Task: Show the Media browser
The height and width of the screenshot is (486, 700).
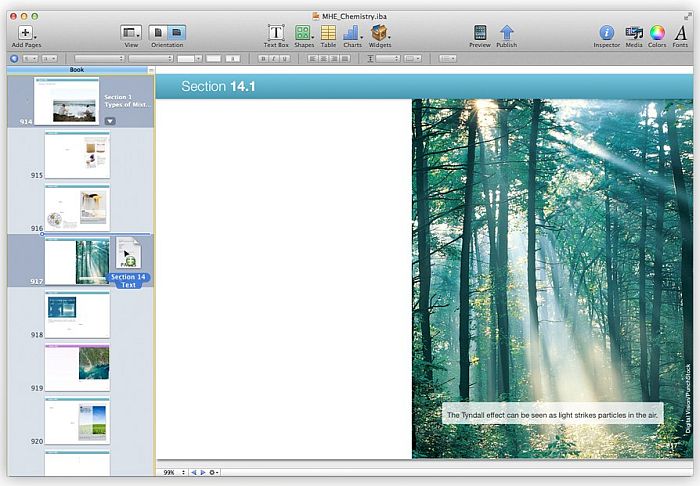Action: tap(634, 33)
